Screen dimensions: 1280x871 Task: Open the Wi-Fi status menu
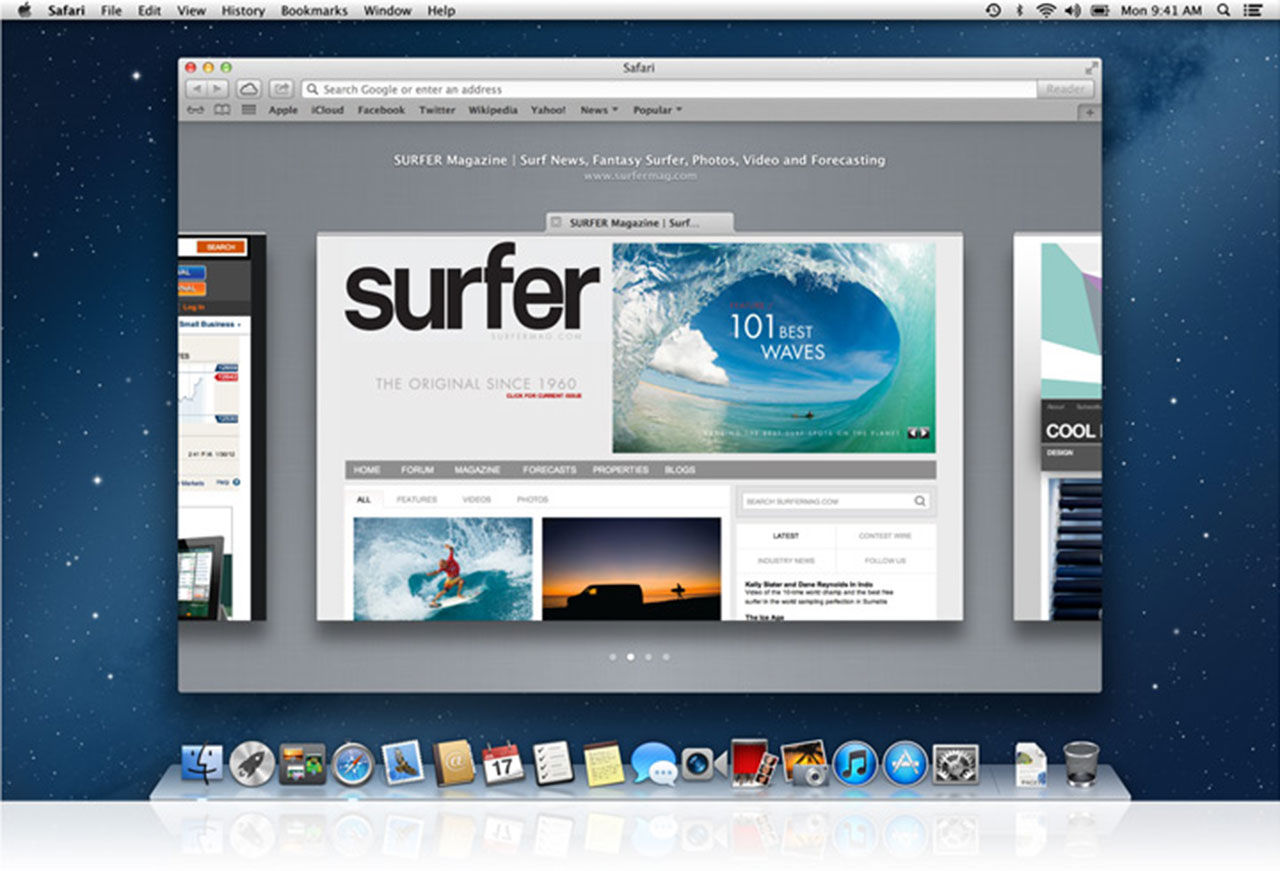1046,10
